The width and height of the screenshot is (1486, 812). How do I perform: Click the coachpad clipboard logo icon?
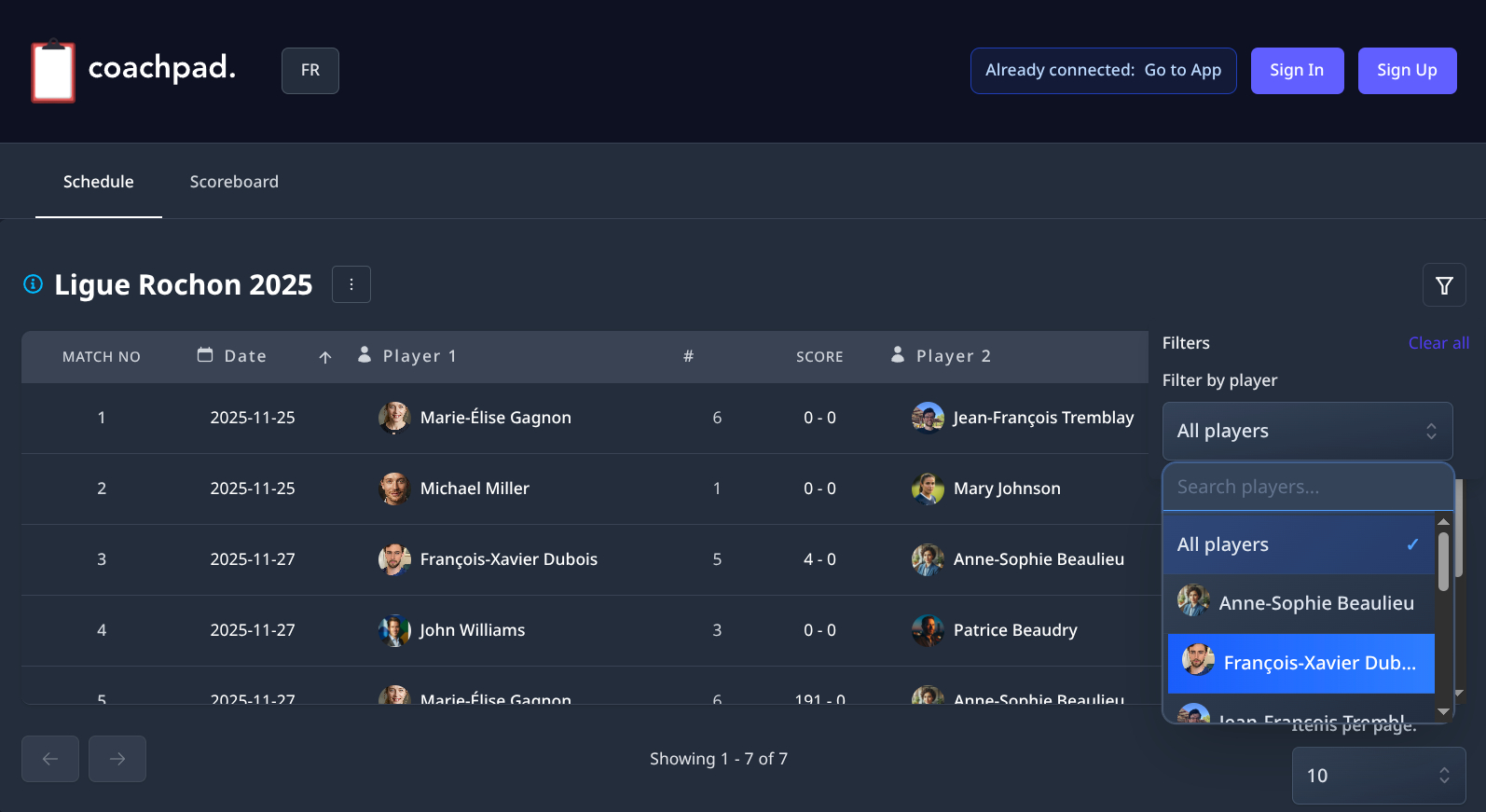(52, 70)
